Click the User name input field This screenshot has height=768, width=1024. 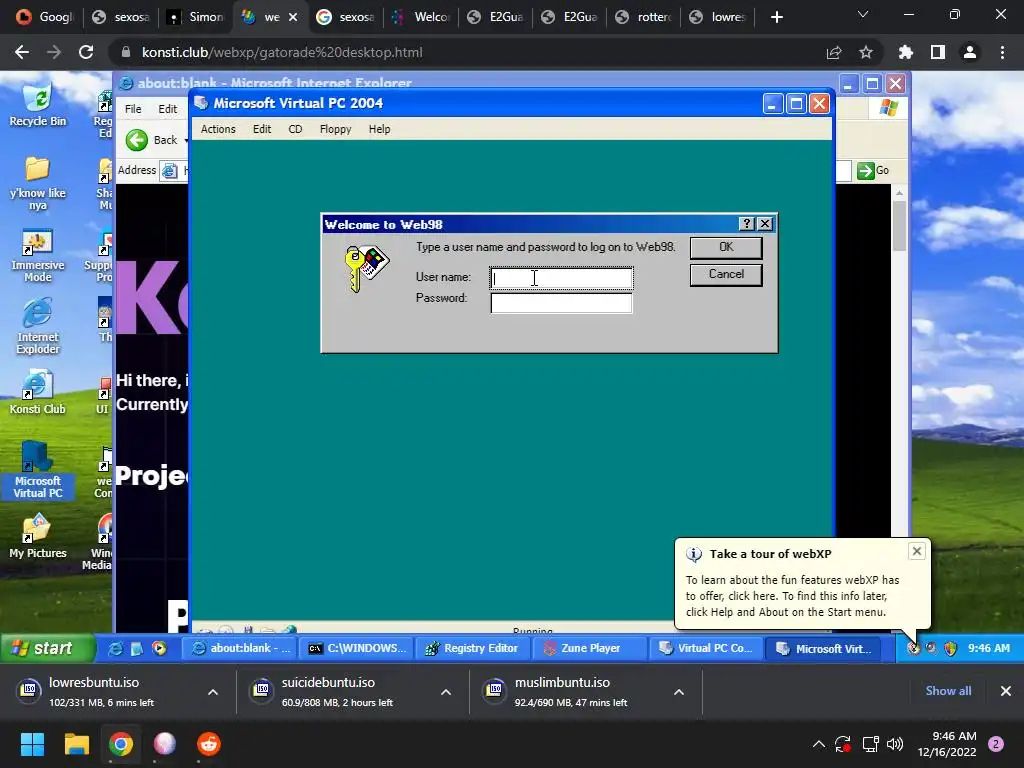tap(562, 278)
